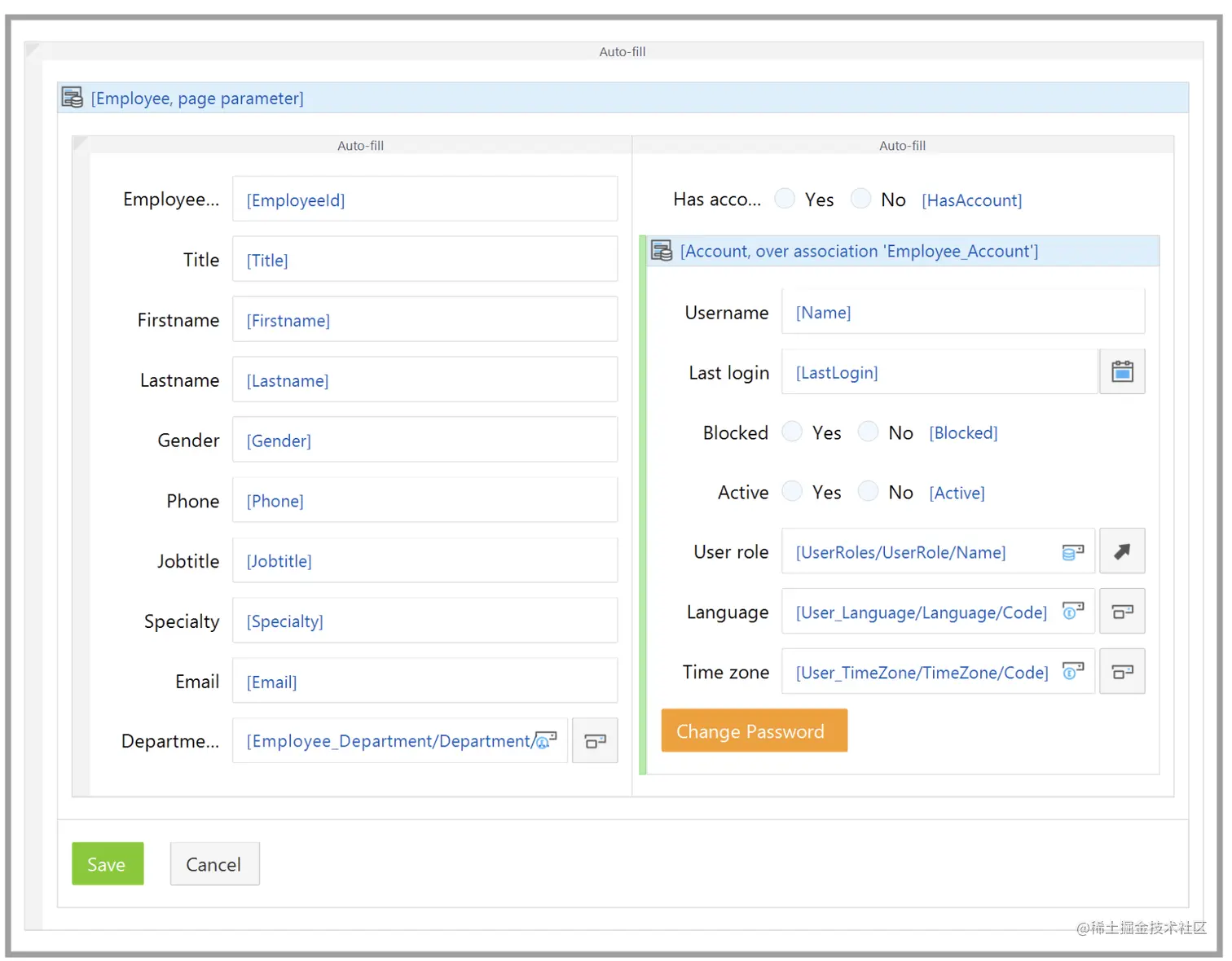The height and width of the screenshot is (961, 1232).
Task: Click the Lastname input field
Action: [x=425, y=380]
